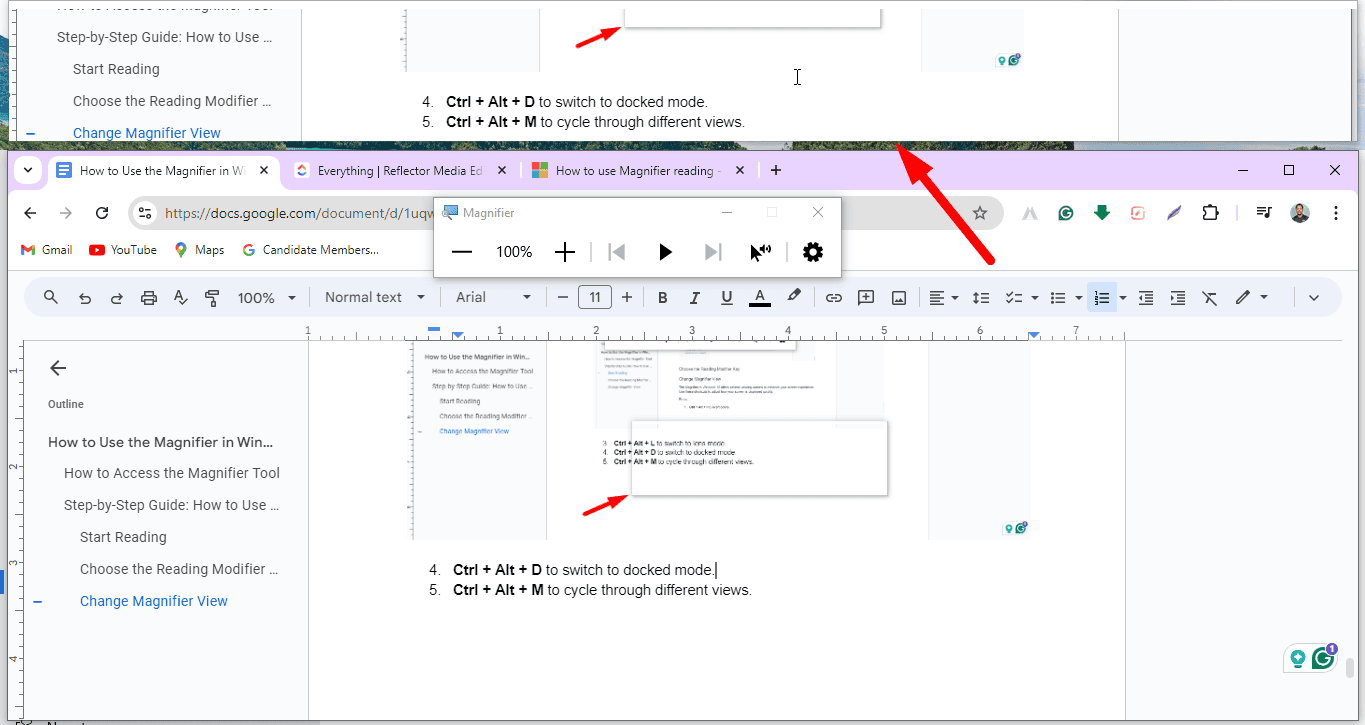Jump to Start Reading in the outline
This screenshot has width=1365, height=725.
pyautogui.click(x=123, y=537)
